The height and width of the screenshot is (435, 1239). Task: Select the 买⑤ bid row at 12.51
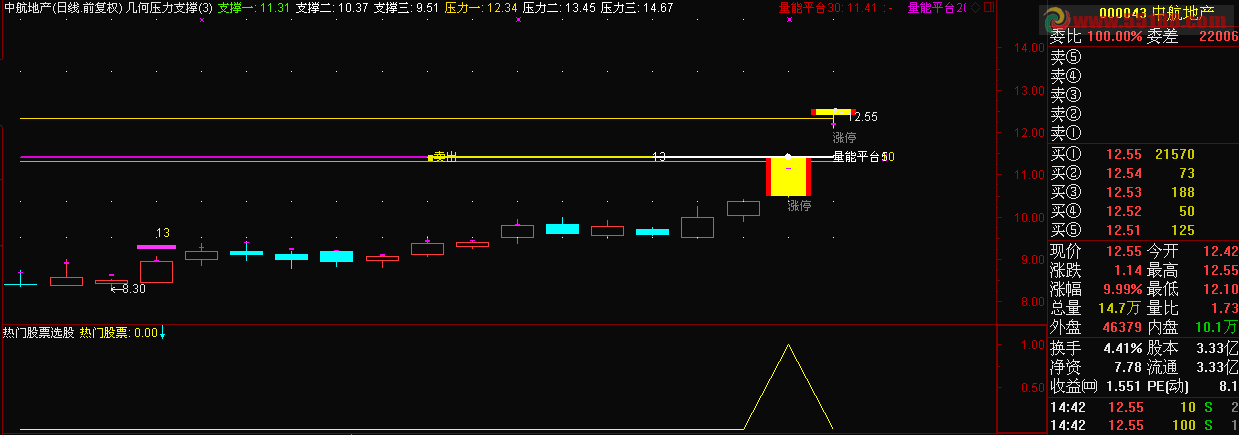[1144, 231]
